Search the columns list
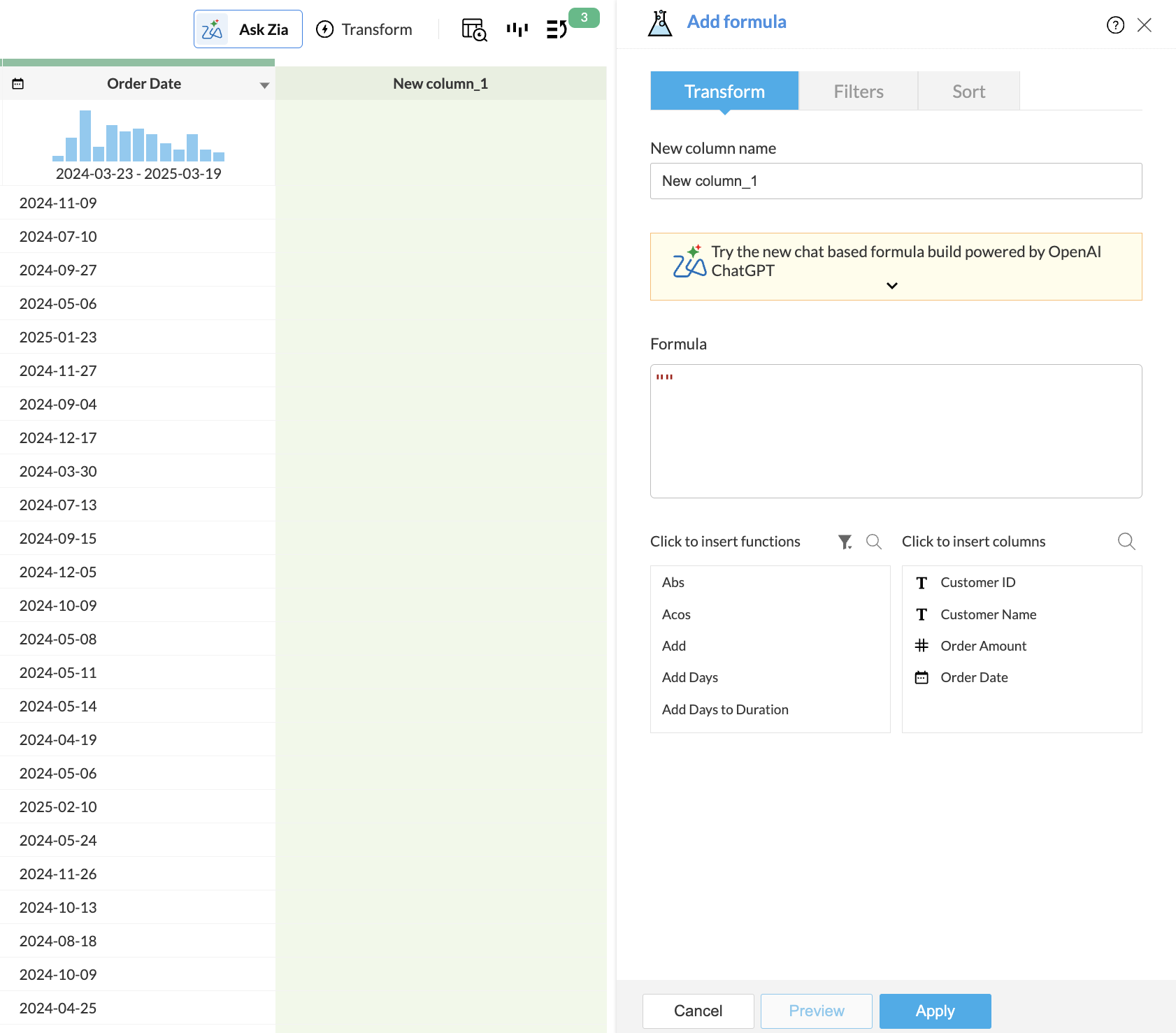The height and width of the screenshot is (1033, 1176). point(1126,542)
